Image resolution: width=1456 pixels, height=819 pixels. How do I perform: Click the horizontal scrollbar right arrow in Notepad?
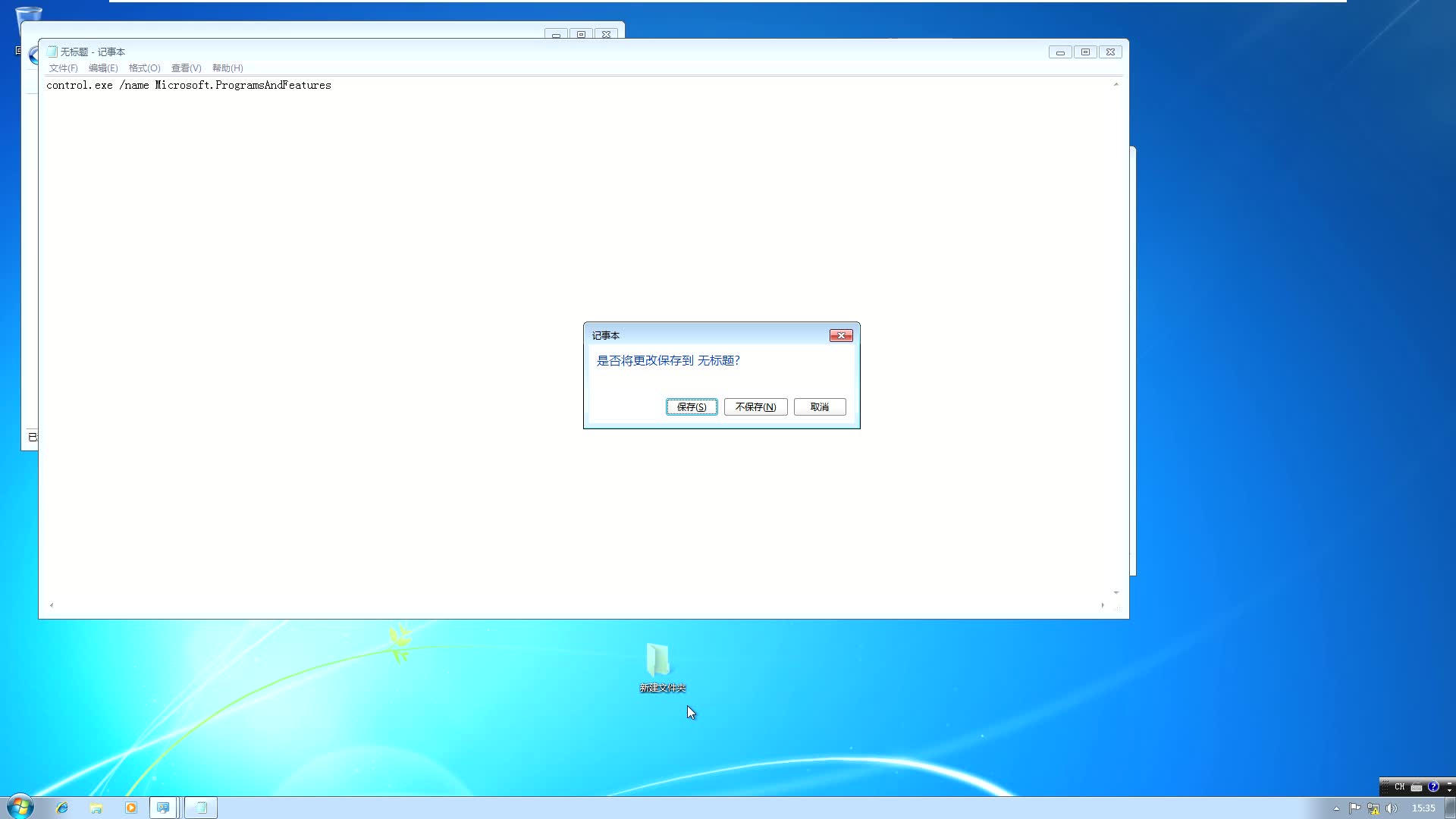(1103, 605)
